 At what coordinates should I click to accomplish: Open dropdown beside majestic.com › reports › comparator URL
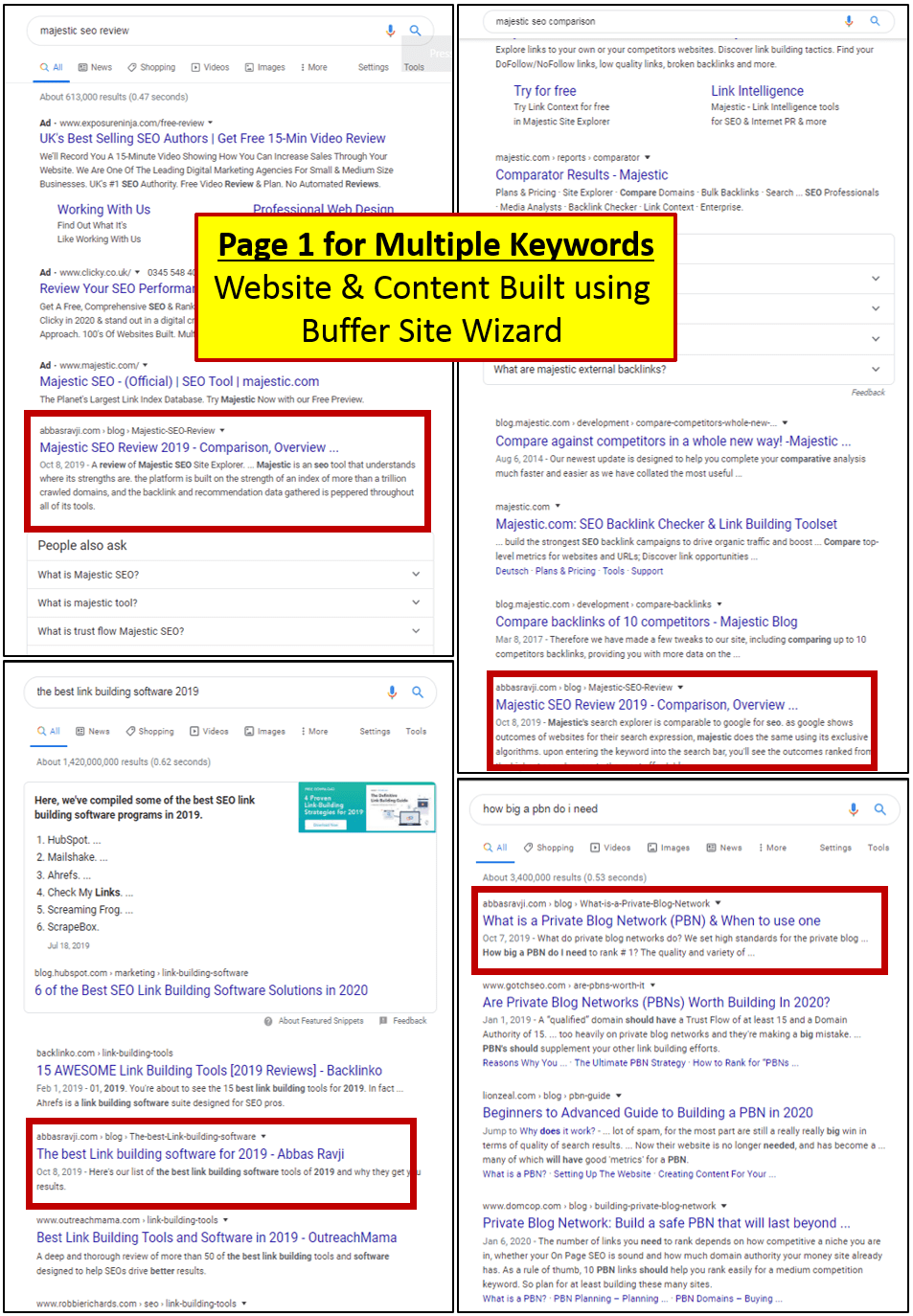tap(647, 157)
